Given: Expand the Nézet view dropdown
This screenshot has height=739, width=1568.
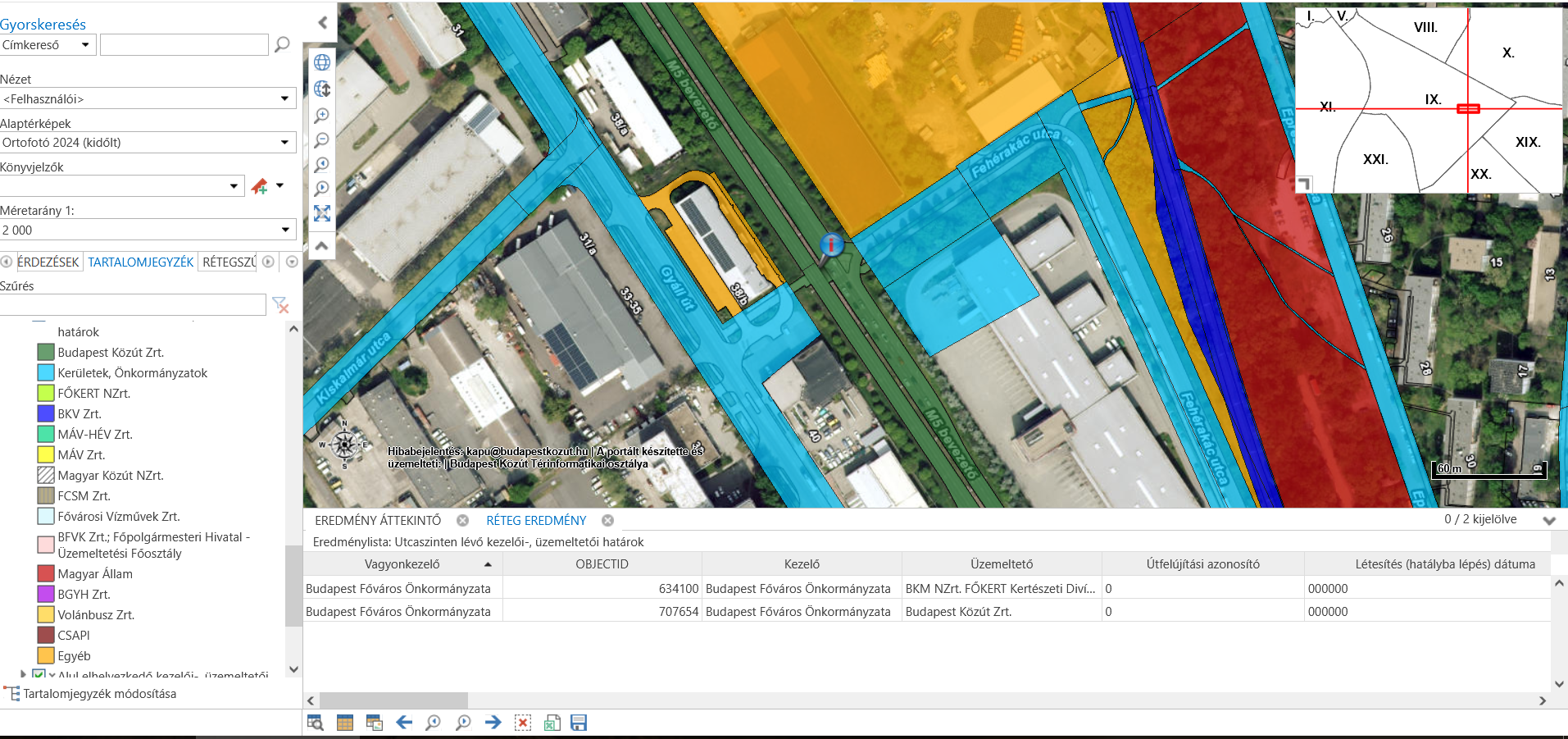Looking at the screenshot, I should click(x=284, y=99).
